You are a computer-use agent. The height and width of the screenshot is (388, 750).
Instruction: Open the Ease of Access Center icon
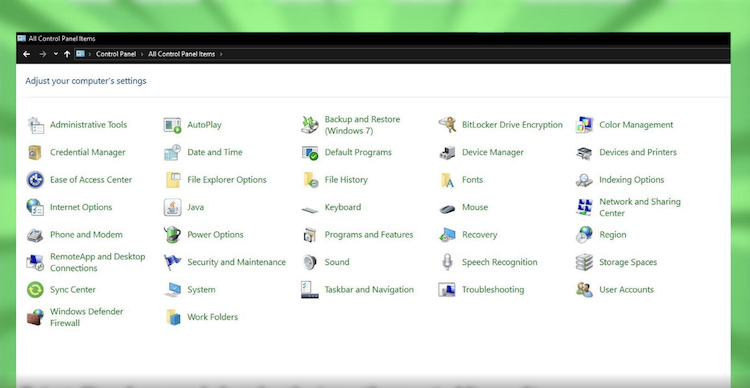[35, 180]
